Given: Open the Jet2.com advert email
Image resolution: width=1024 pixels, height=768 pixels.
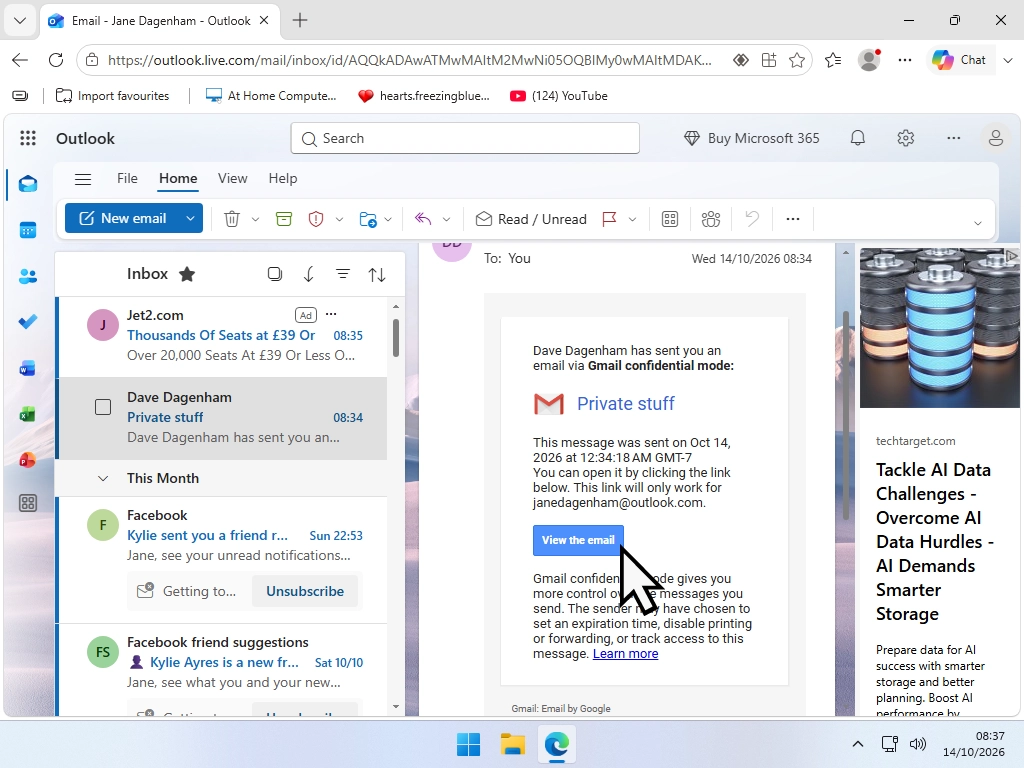Looking at the screenshot, I should pos(222,336).
